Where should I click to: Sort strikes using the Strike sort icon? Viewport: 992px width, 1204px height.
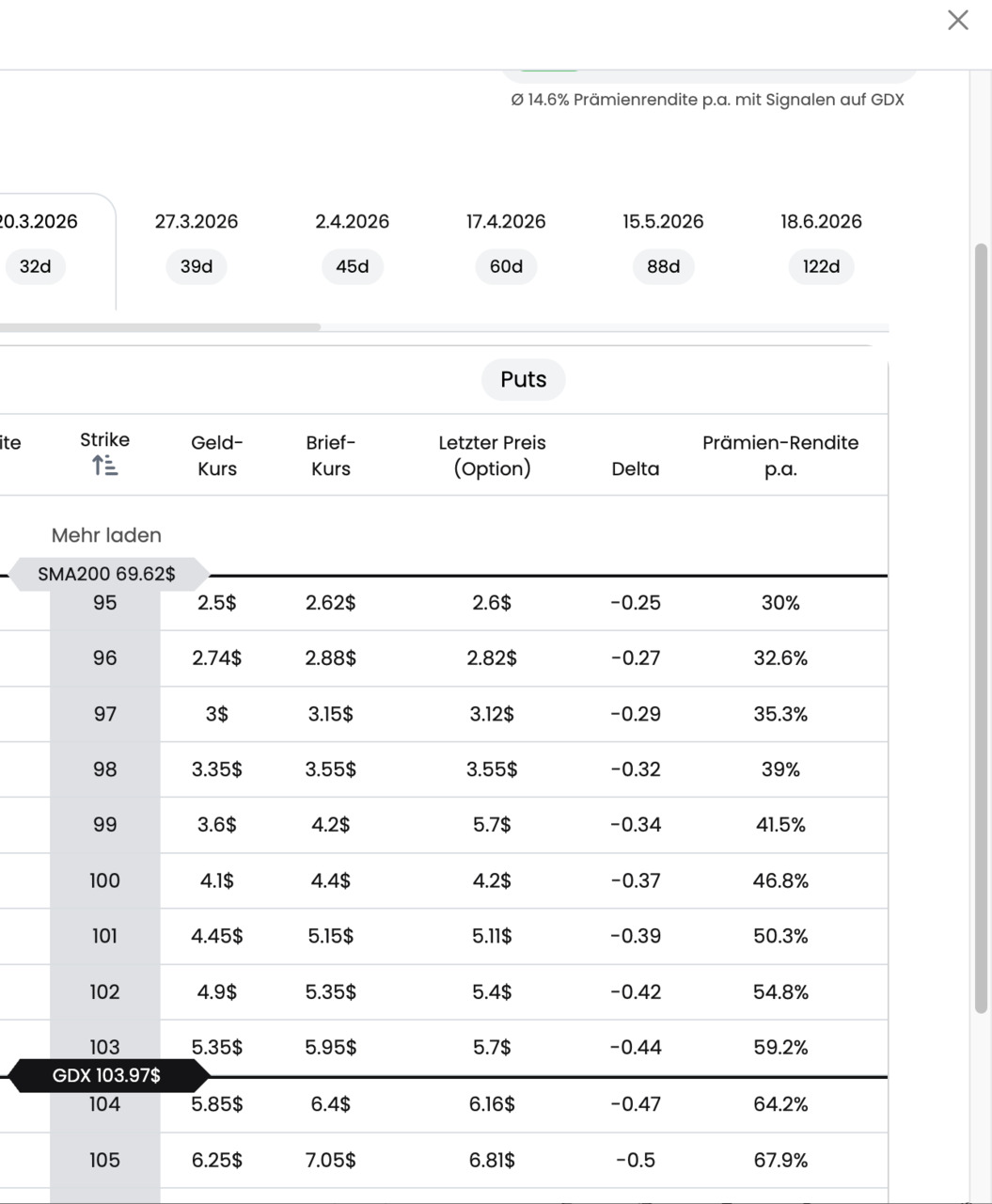pos(104,465)
